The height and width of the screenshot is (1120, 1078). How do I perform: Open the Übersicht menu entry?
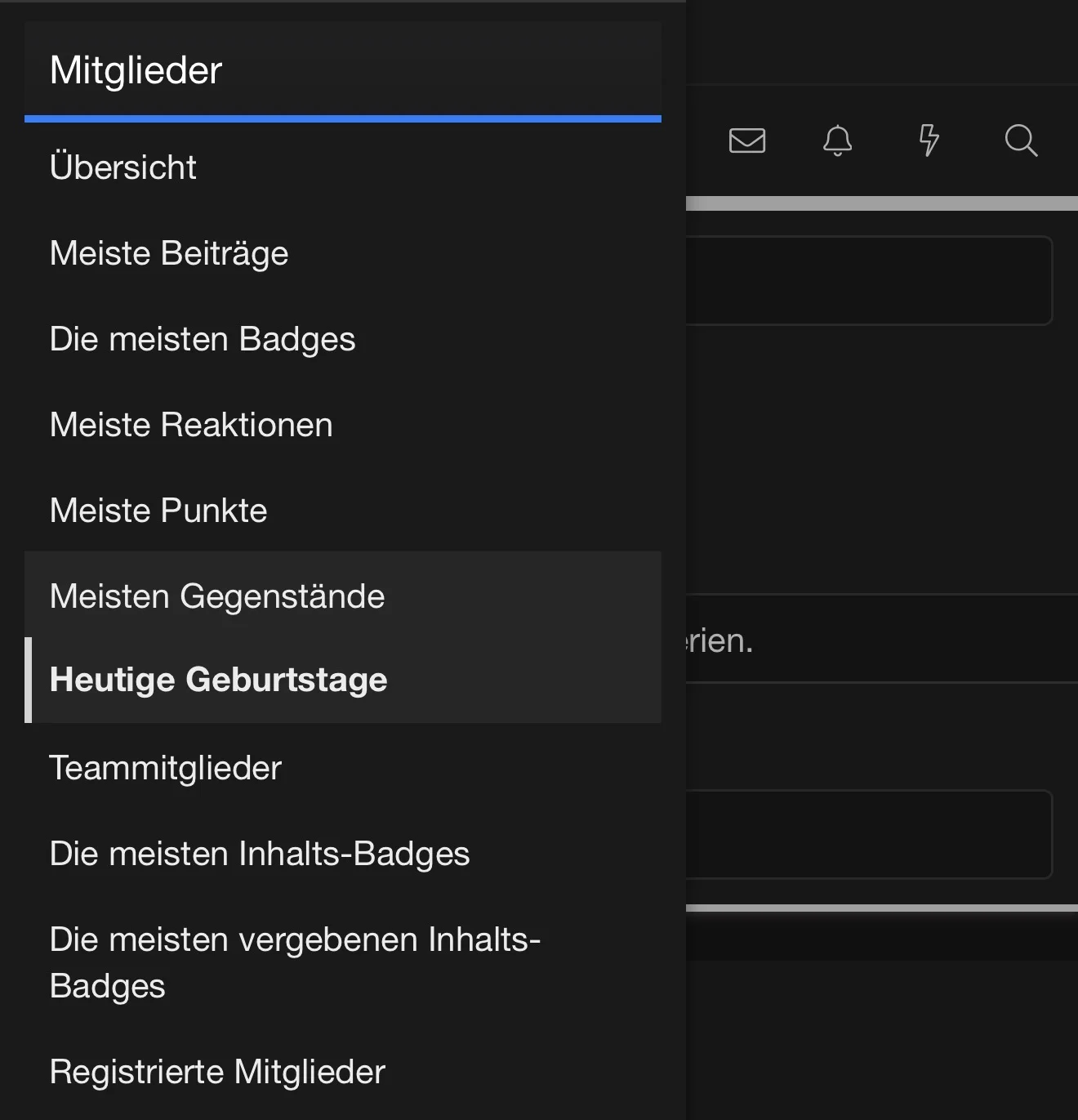[343, 167]
